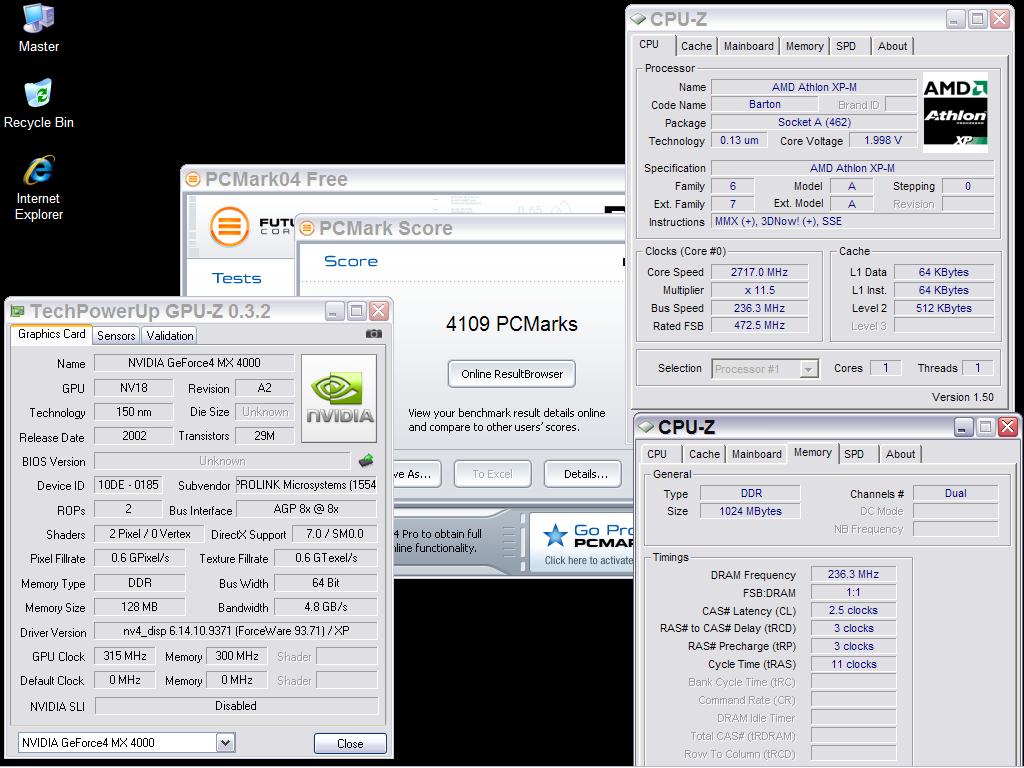This screenshot has height=768, width=1024.
Task: Click the NVIDIA SLI Disabled field
Action: coord(236,706)
